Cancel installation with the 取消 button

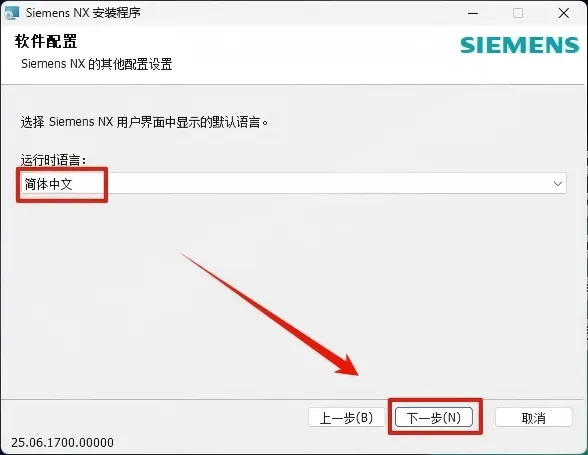click(x=533, y=417)
